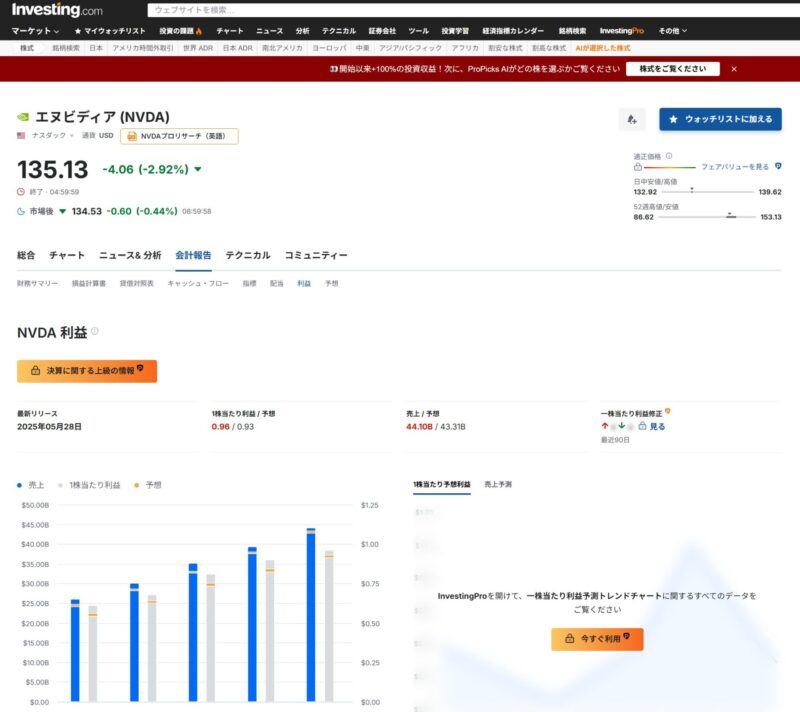This screenshot has height=712, width=800.
Task: Click the NVIDIA logo beside the stock name
Action: (23, 117)
